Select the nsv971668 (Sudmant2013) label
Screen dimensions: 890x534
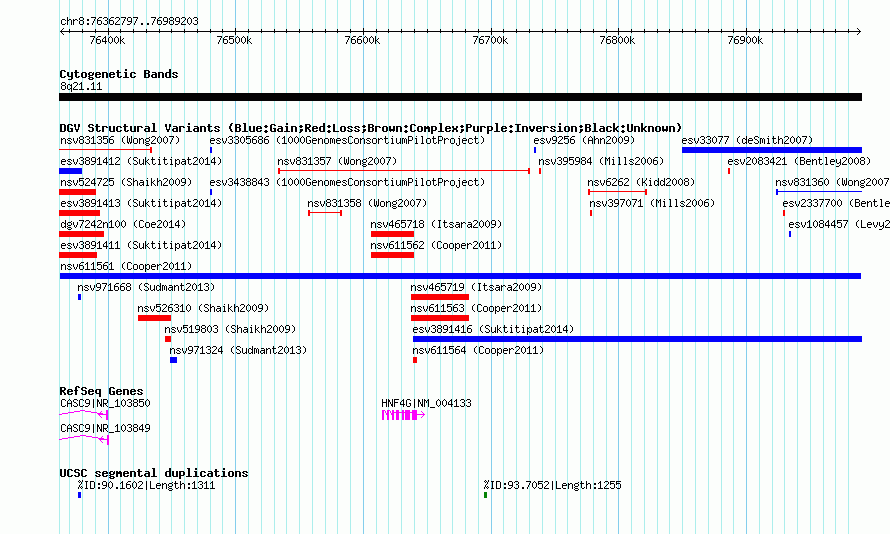(x=146, y=287)
